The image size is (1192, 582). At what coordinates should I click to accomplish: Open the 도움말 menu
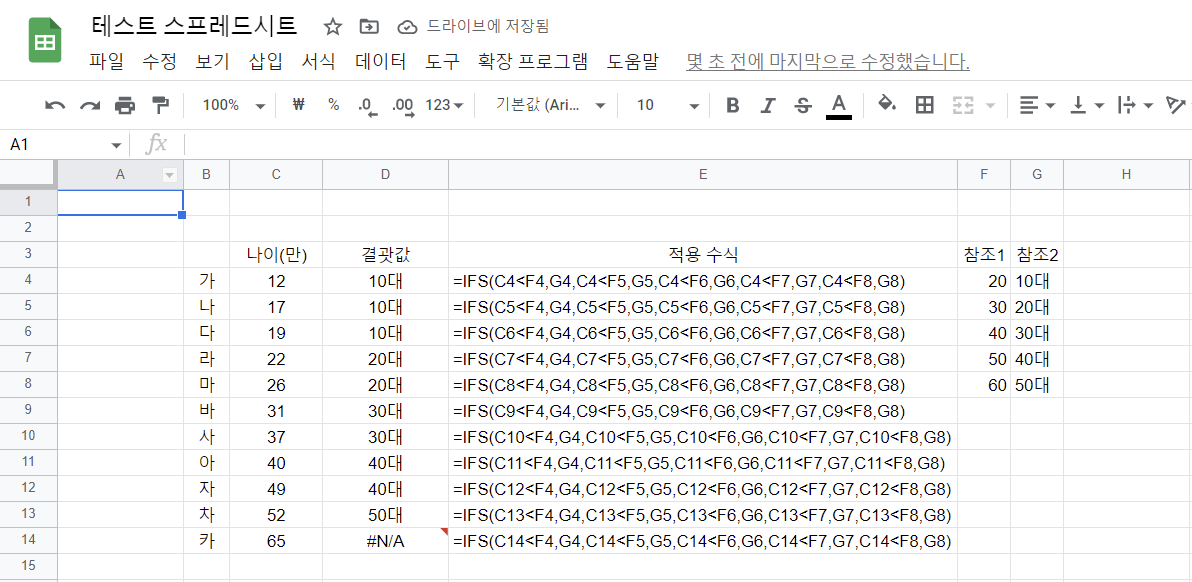[632, 62]
